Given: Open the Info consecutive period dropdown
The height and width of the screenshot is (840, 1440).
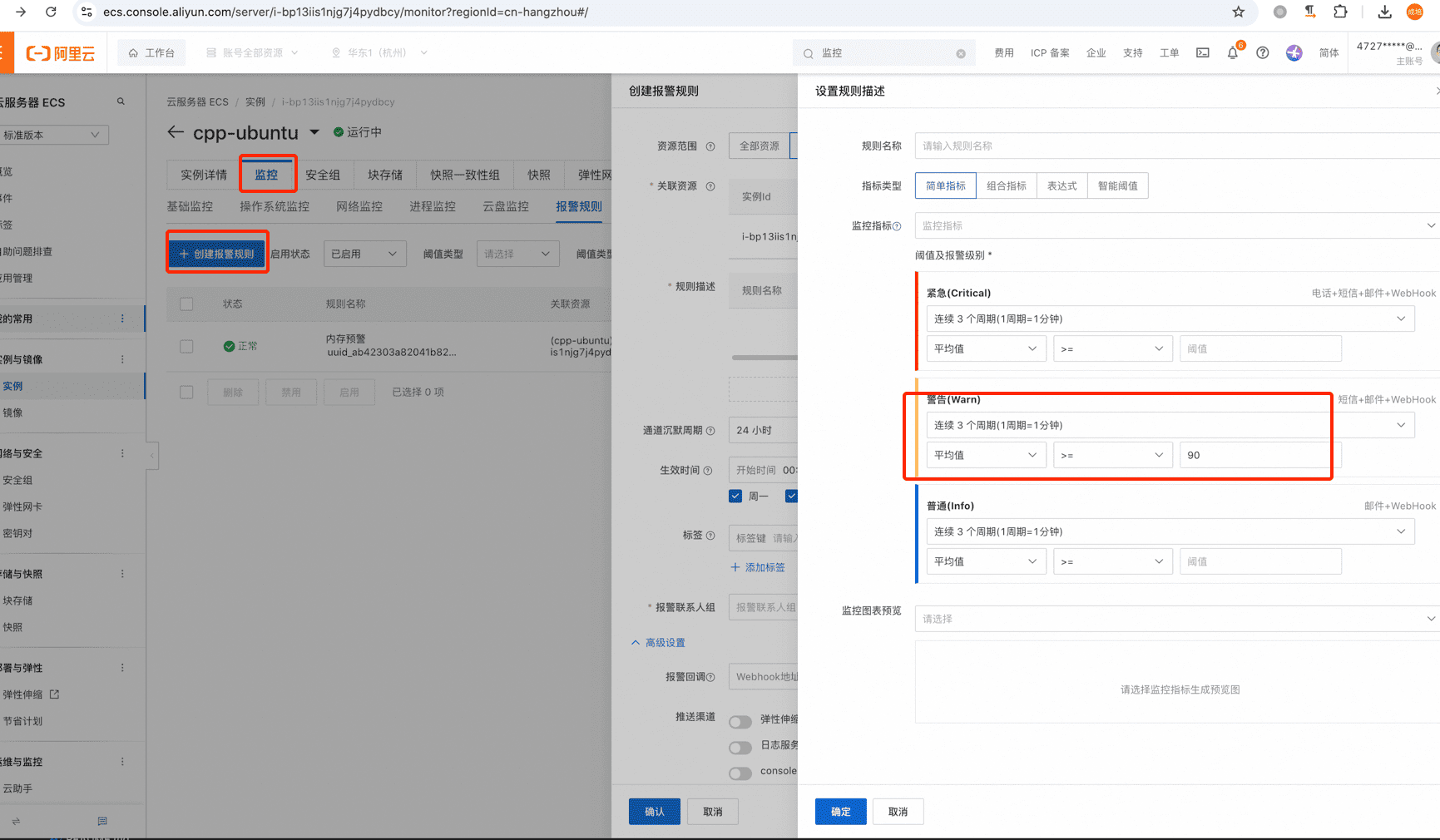Looking at the screenshot, I should (1170, 531).
